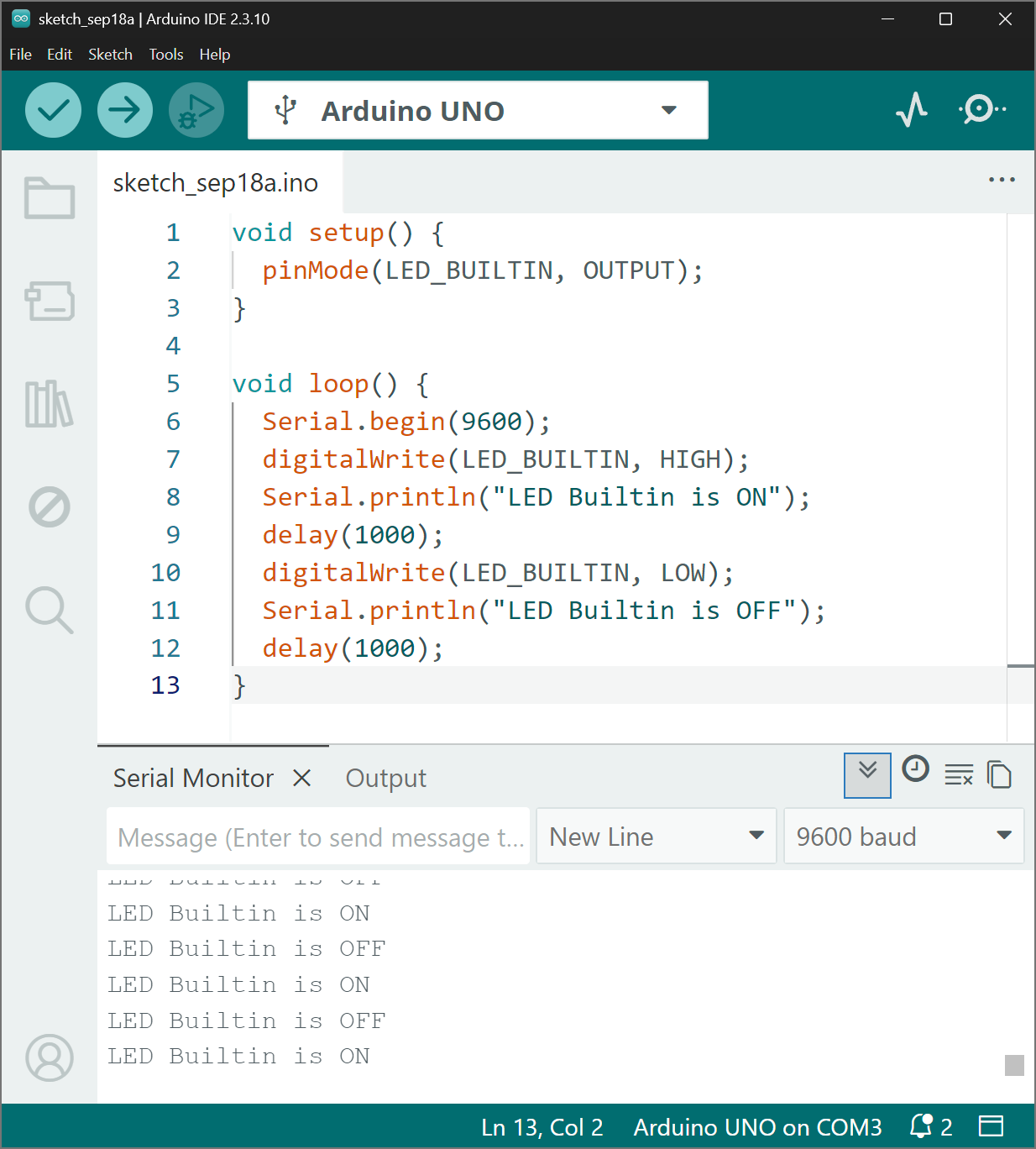Viewport: 1036px width, 1149px height.
Task: Open the Sketch menu
Action: [x=110, y=55]
